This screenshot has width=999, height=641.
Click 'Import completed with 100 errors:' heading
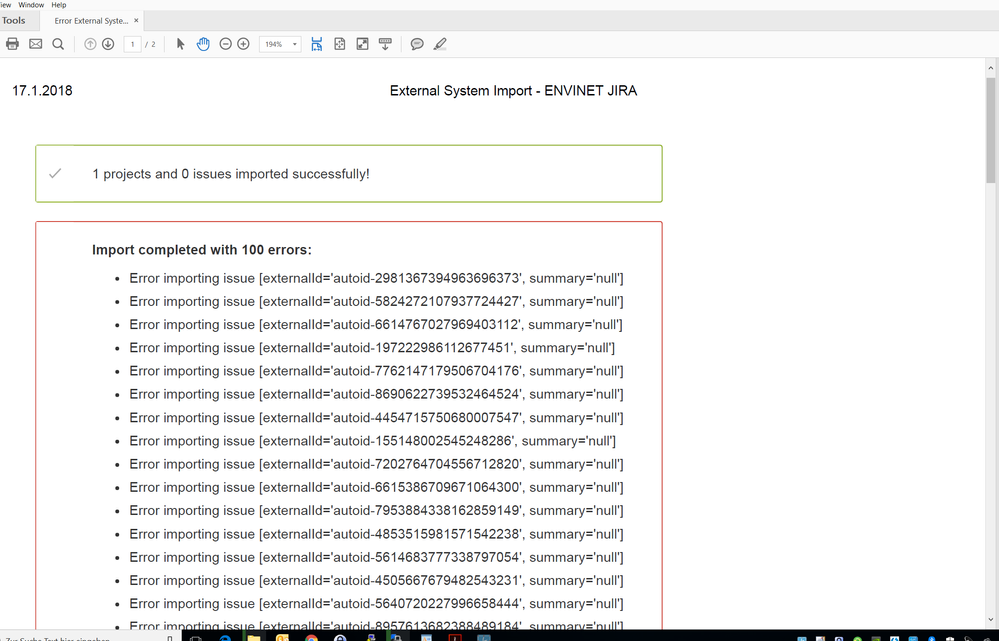tap(202, 250)
